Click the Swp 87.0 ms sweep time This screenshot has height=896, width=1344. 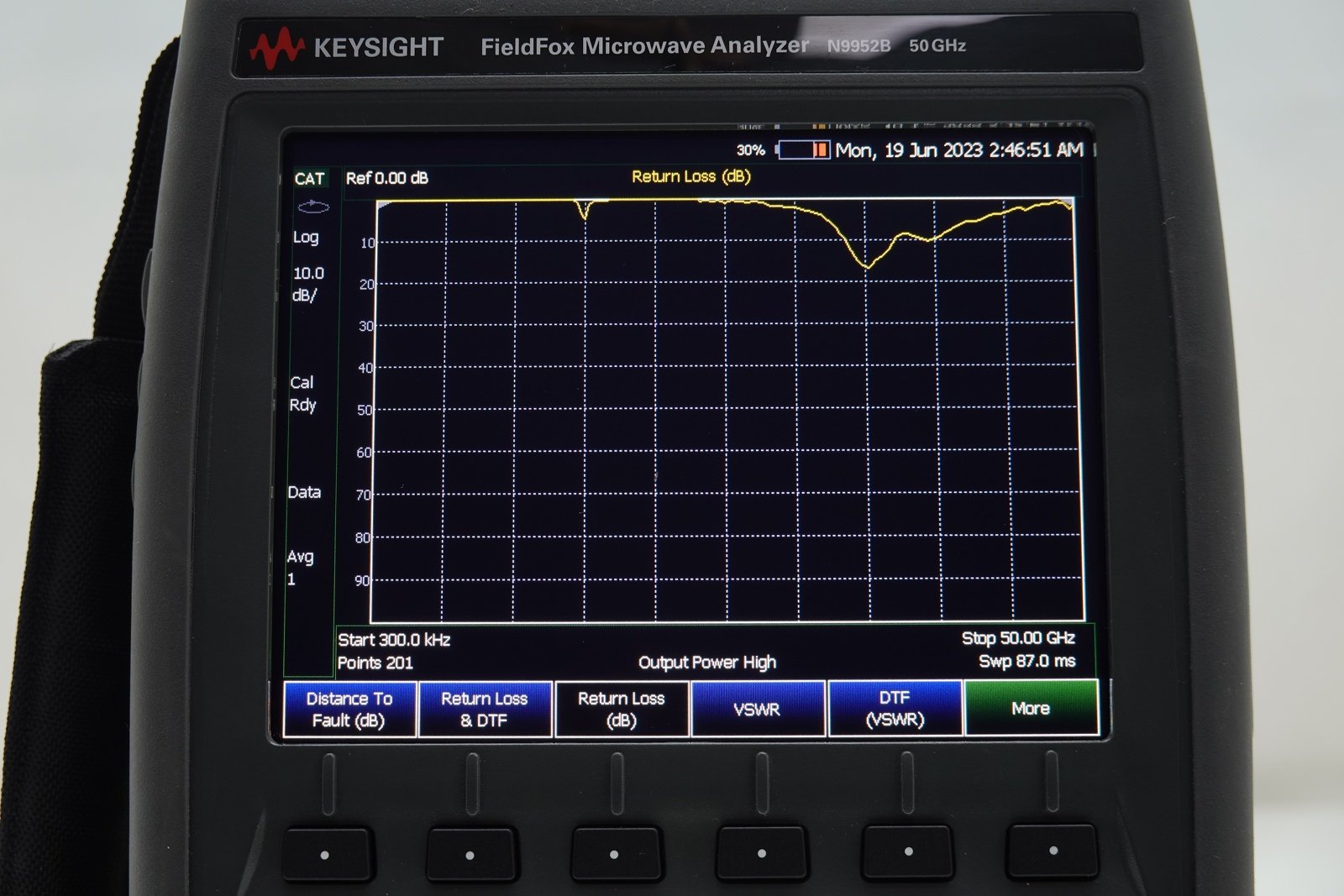1026,662
